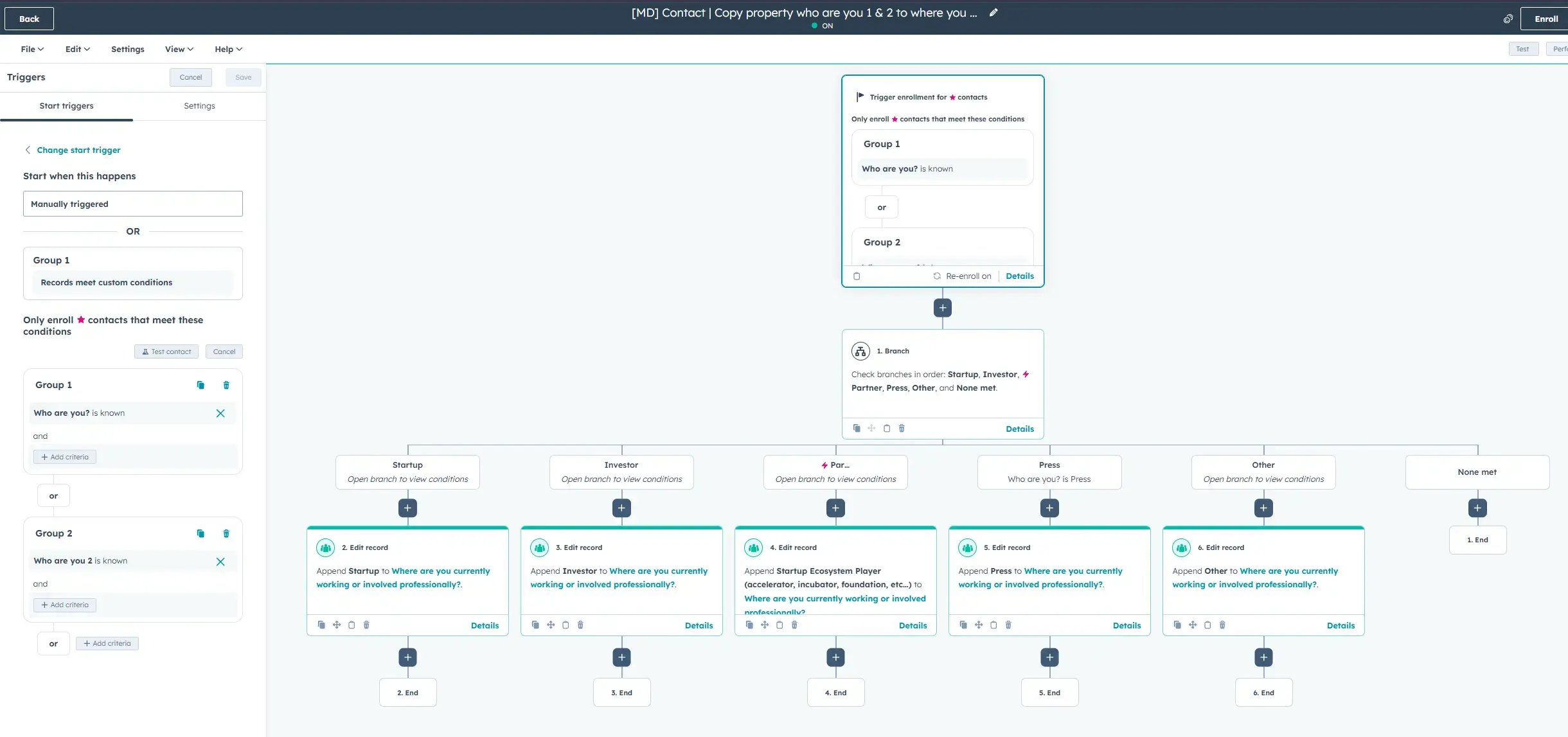Viewport: 1568px width, 737px height.
Task: Delete Group 2 using its trash icon
Action: pyautogui.click(x=226, y=533)
